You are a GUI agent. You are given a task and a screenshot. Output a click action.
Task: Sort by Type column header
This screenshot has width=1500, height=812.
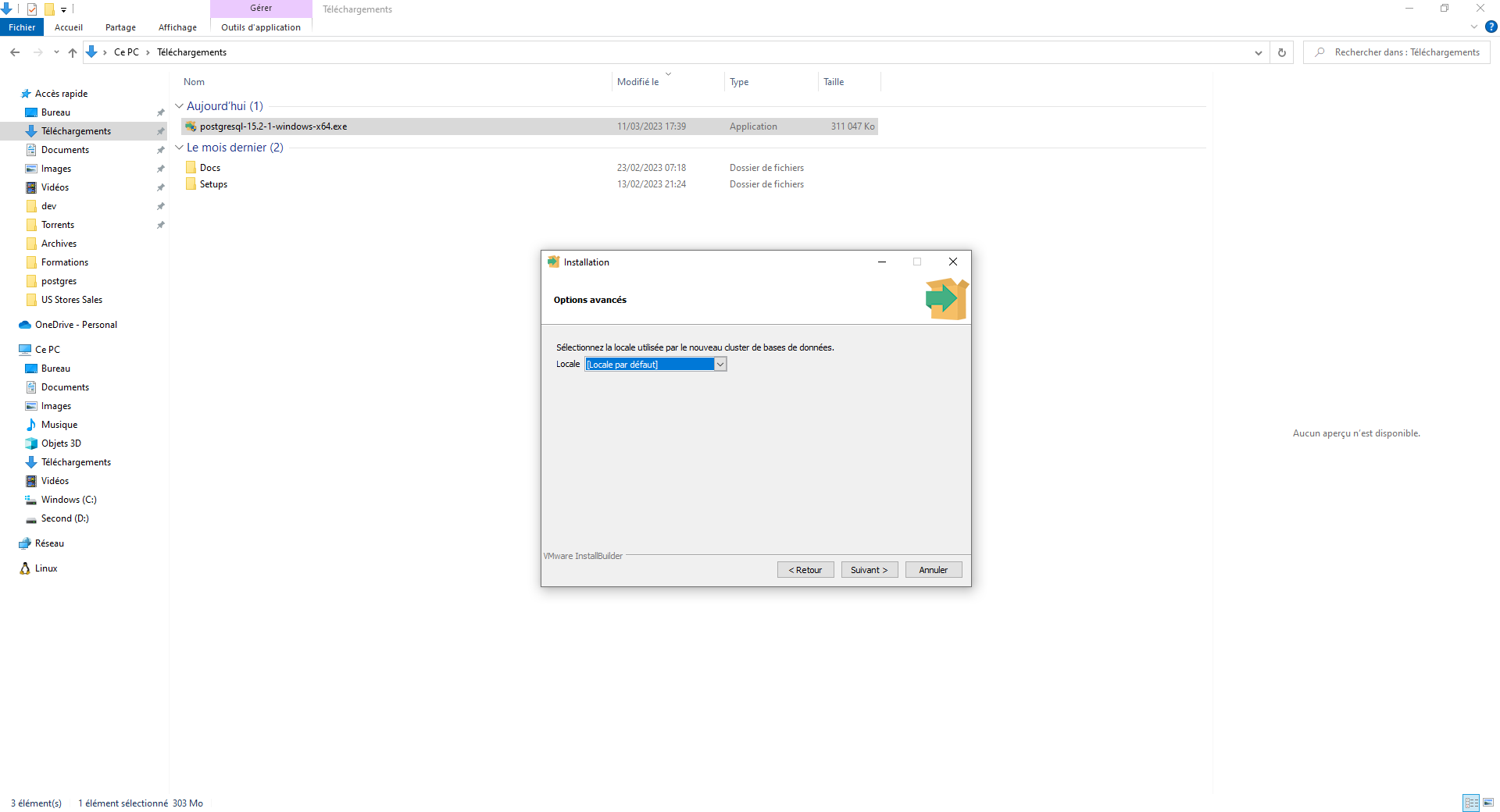click(x=739, y=82)
